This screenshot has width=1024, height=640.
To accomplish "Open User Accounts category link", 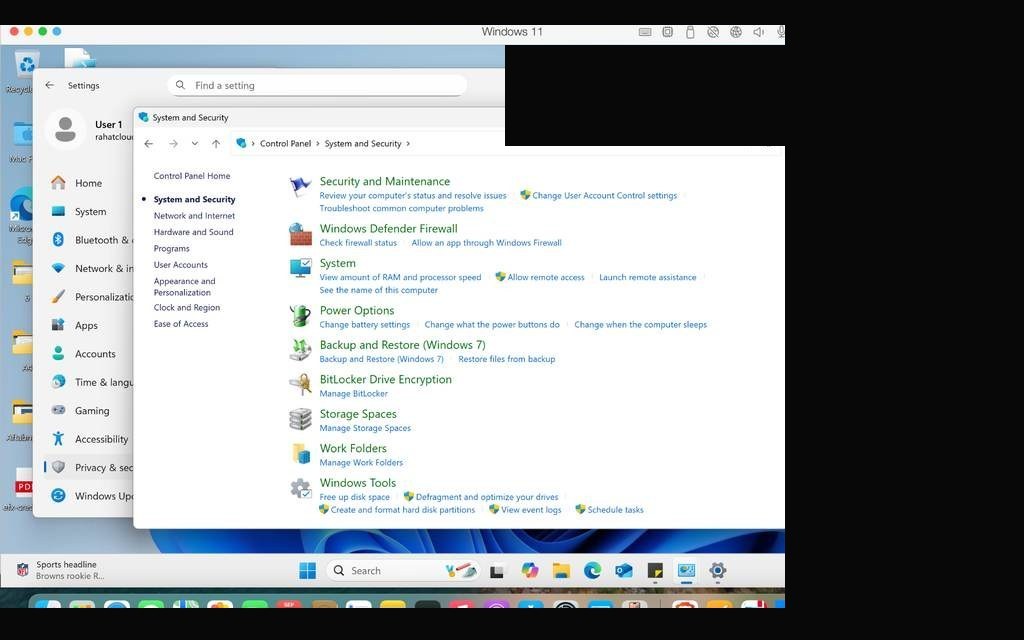I will [x=181, y=264].
